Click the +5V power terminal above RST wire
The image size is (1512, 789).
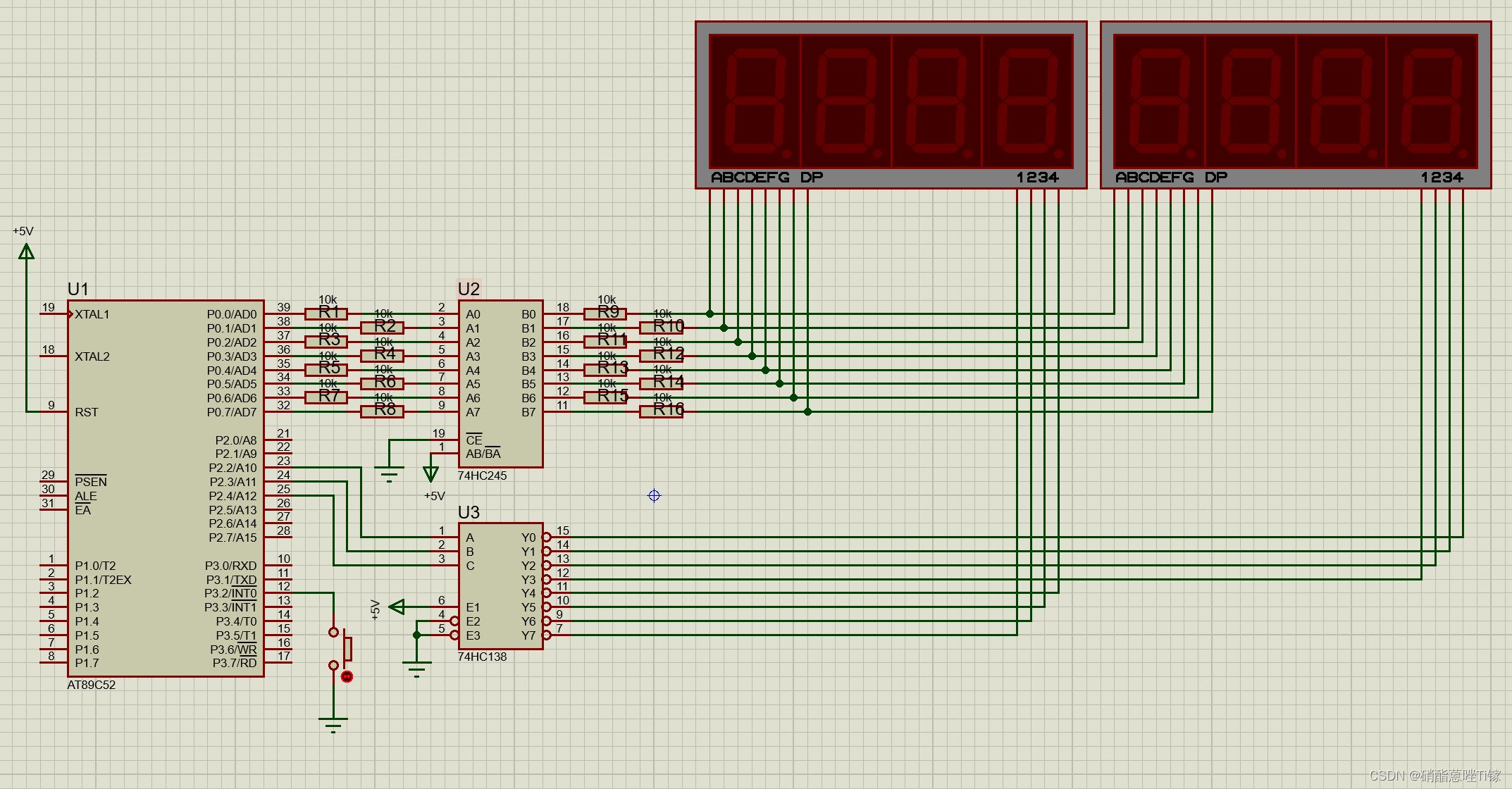point(26,251)
